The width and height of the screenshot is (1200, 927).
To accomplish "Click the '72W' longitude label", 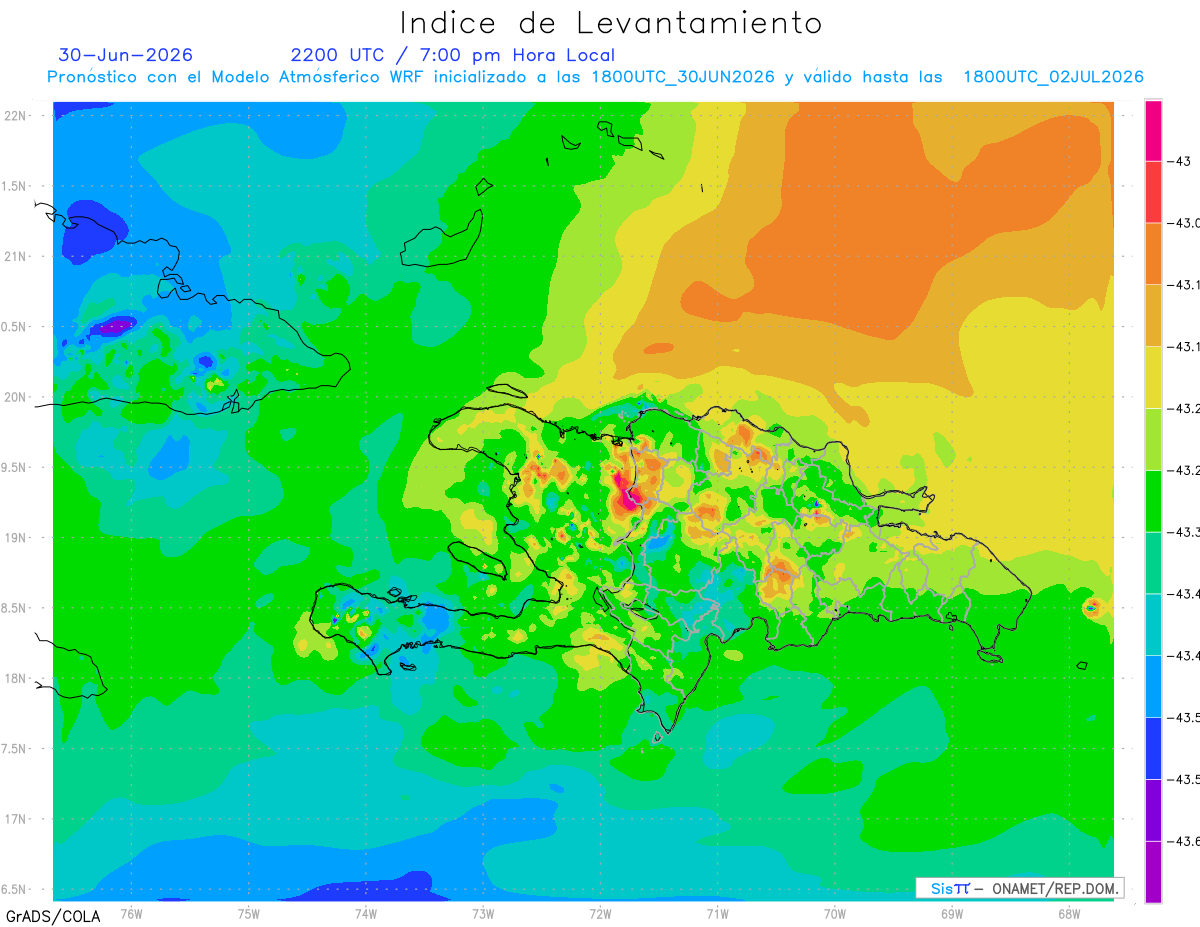I will 600,914.
